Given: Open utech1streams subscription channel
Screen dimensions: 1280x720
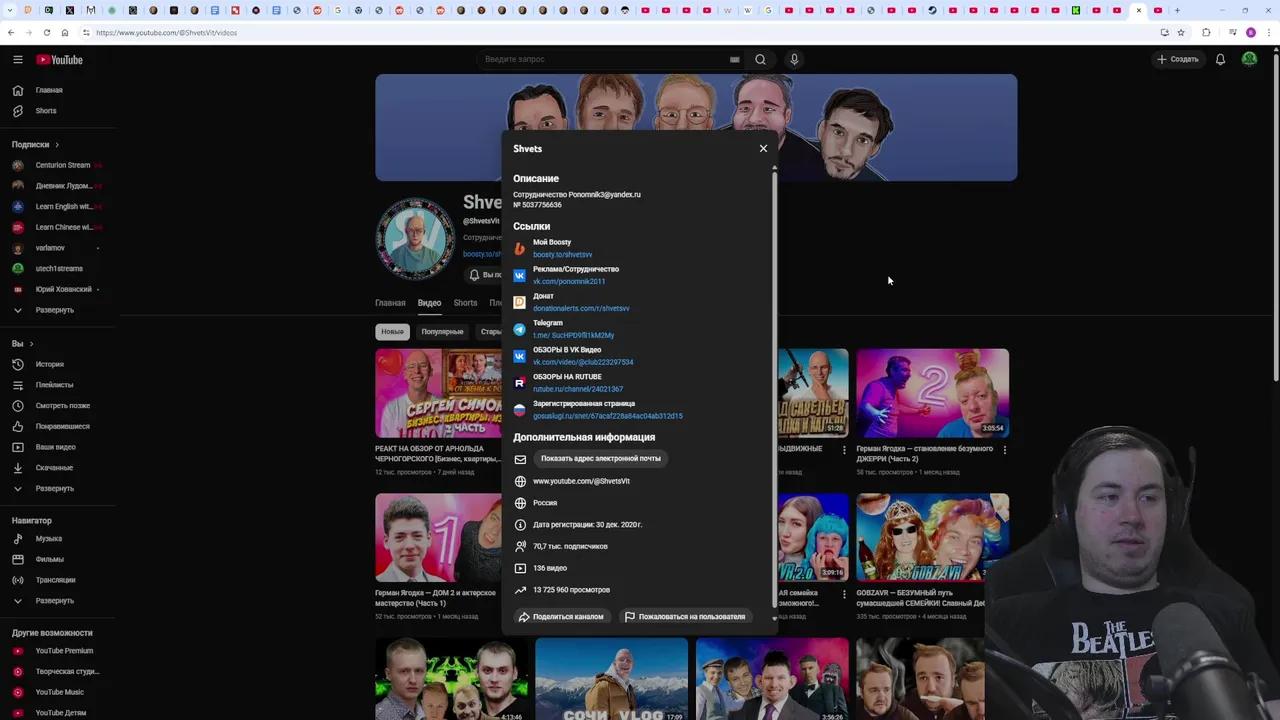Looking at the screenshot, I should [x=59, y=268].
